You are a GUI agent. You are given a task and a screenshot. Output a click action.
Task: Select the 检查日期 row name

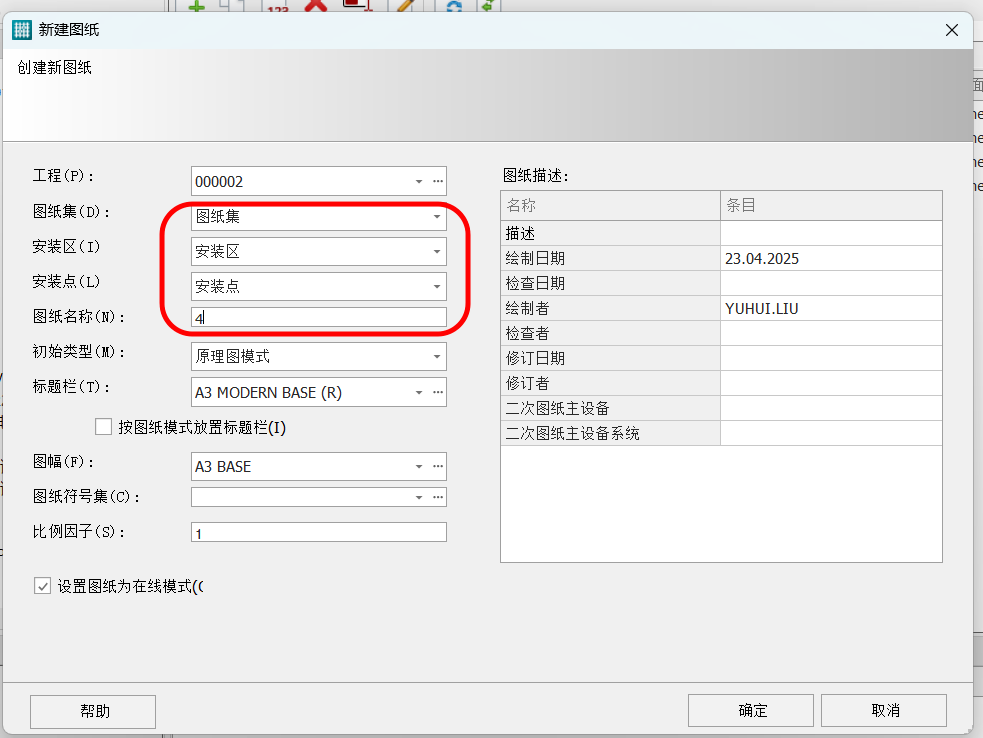(x=611, y=283)
